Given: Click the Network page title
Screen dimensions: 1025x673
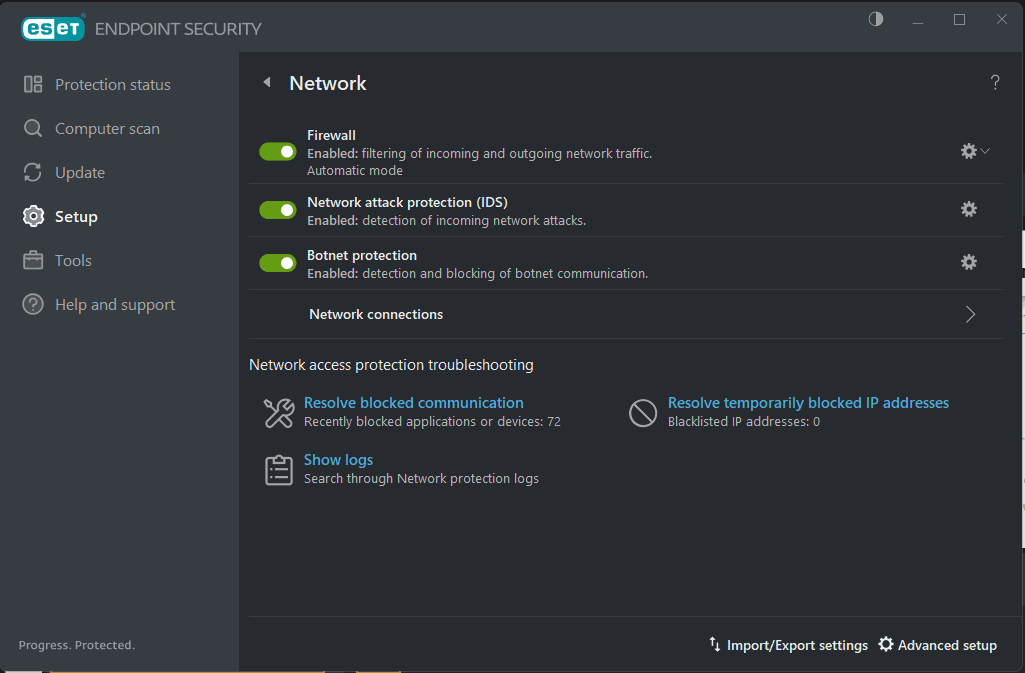Looking at the screenshot, I should pos(328,83).
